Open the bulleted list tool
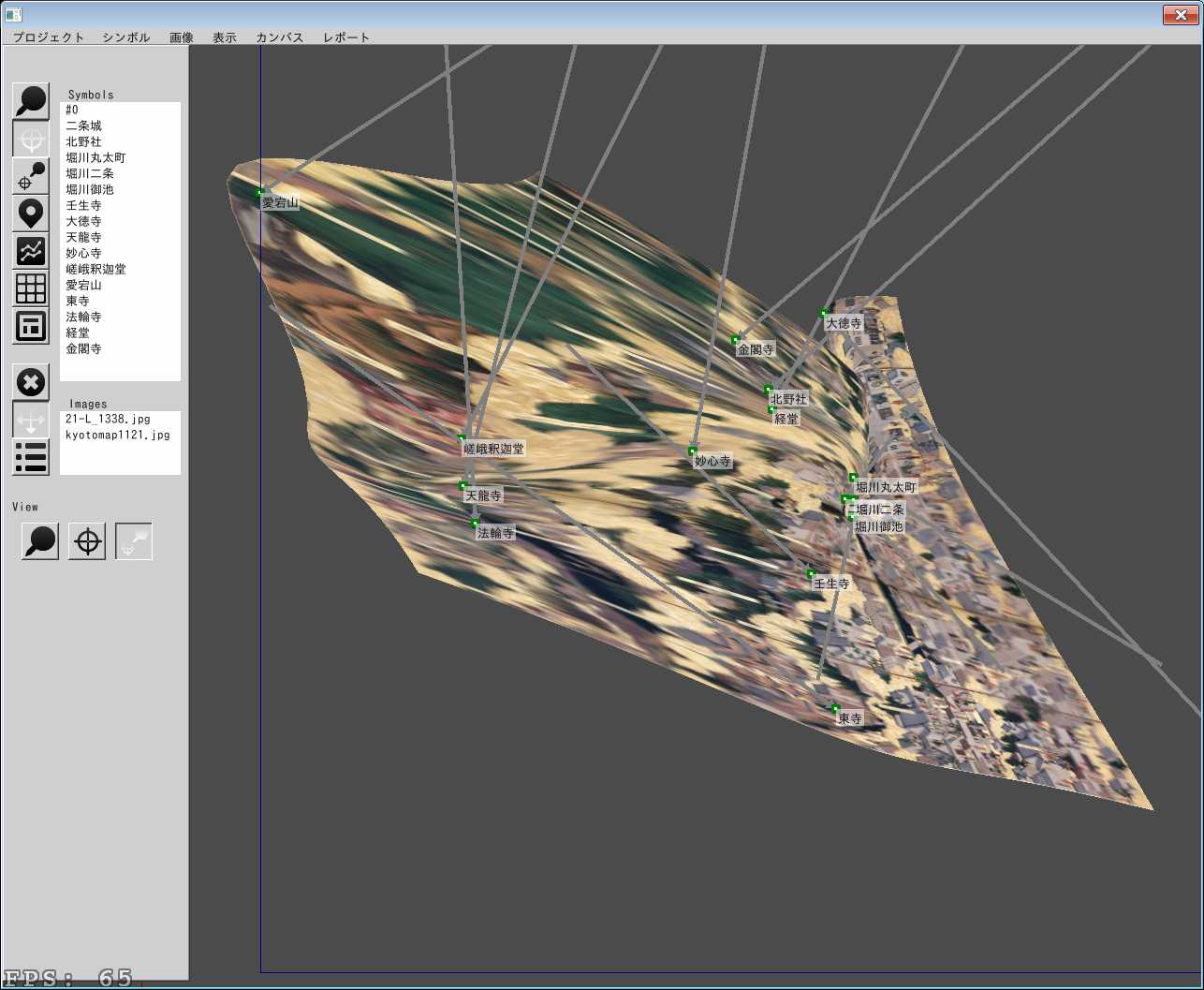Viewport: 1204px width, 990px height. (x=31, y=457)
